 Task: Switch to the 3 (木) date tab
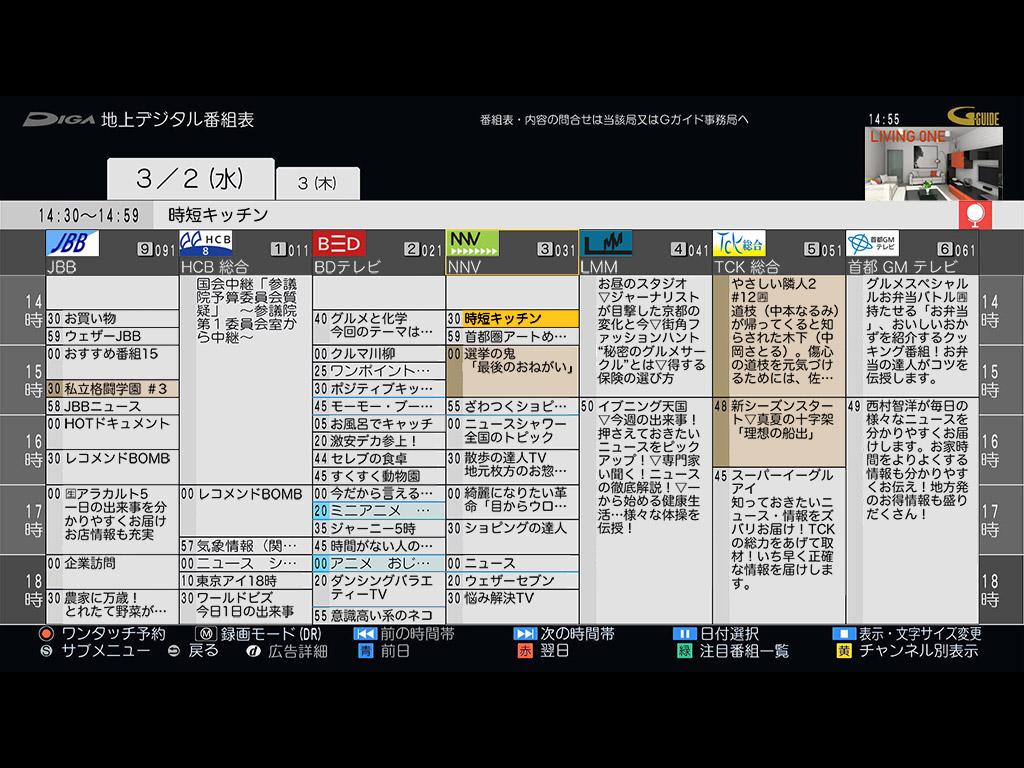point(318,184)
